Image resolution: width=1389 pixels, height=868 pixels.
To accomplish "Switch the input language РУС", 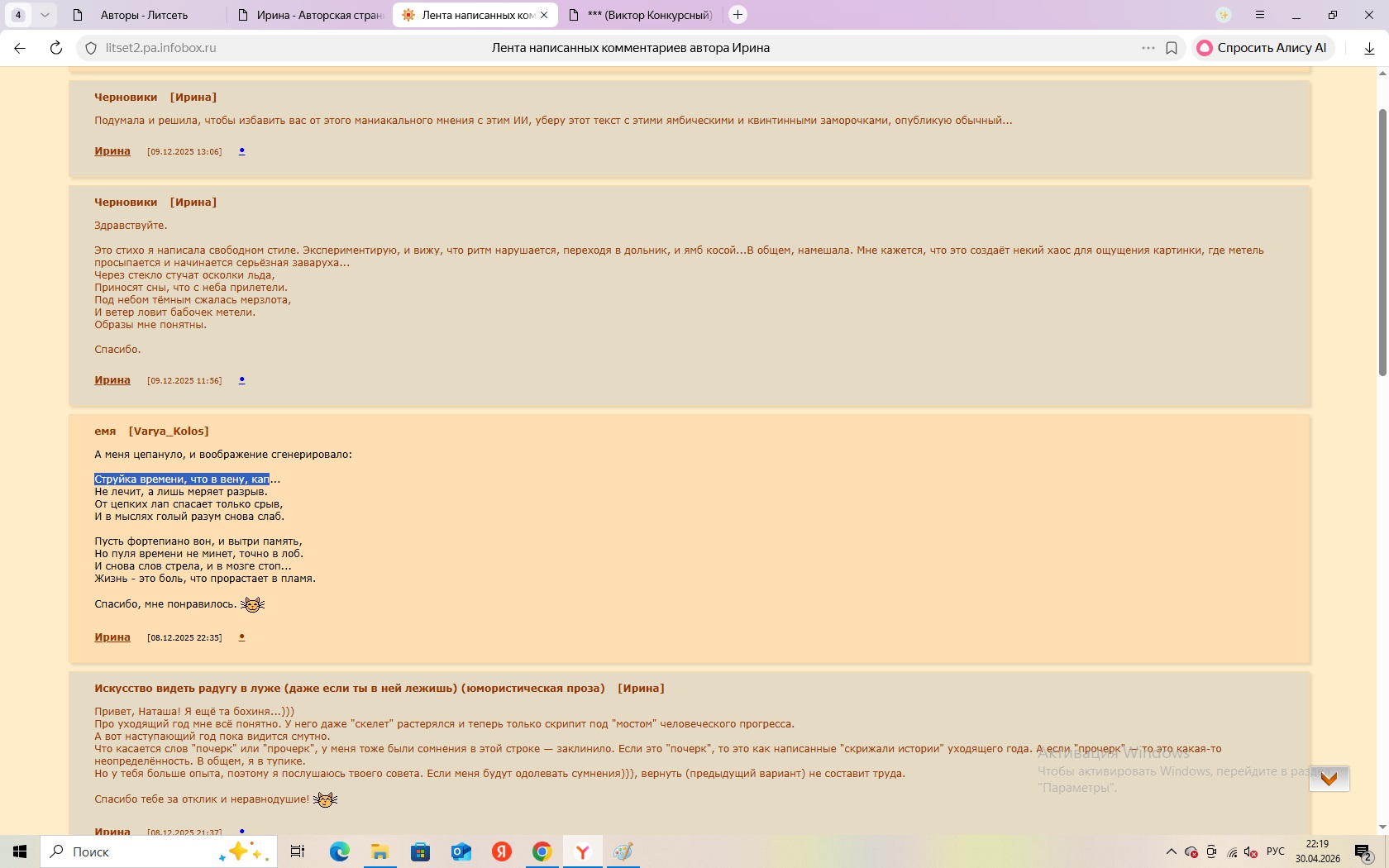I will click(1276, 851).
